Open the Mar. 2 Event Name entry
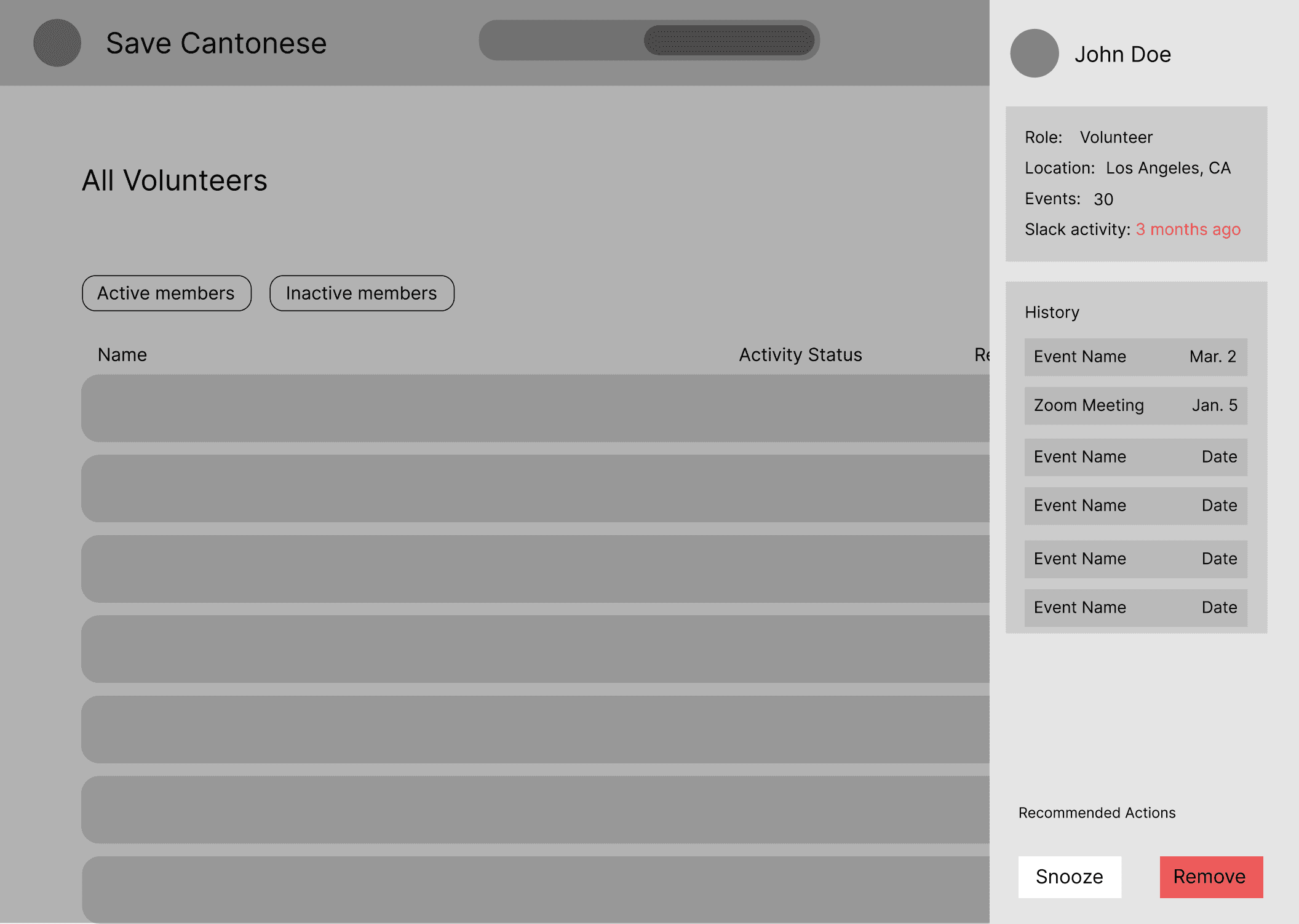 (1135, 357)
